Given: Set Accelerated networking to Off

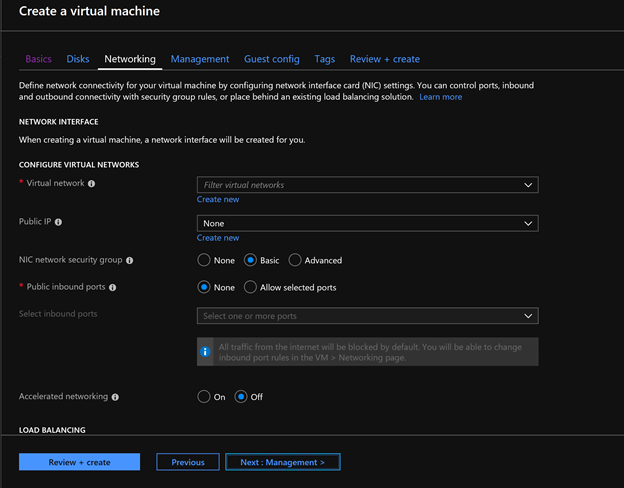Looking at the screenshot, I should [241, 396].
